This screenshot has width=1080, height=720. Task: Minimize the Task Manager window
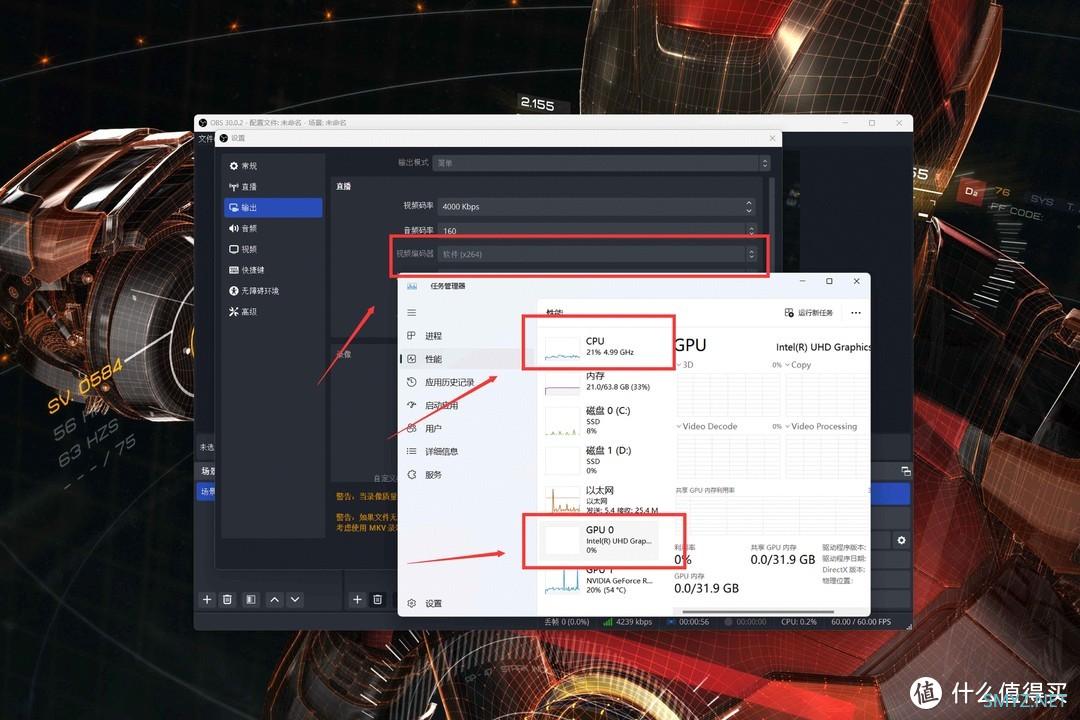(802, 281)
